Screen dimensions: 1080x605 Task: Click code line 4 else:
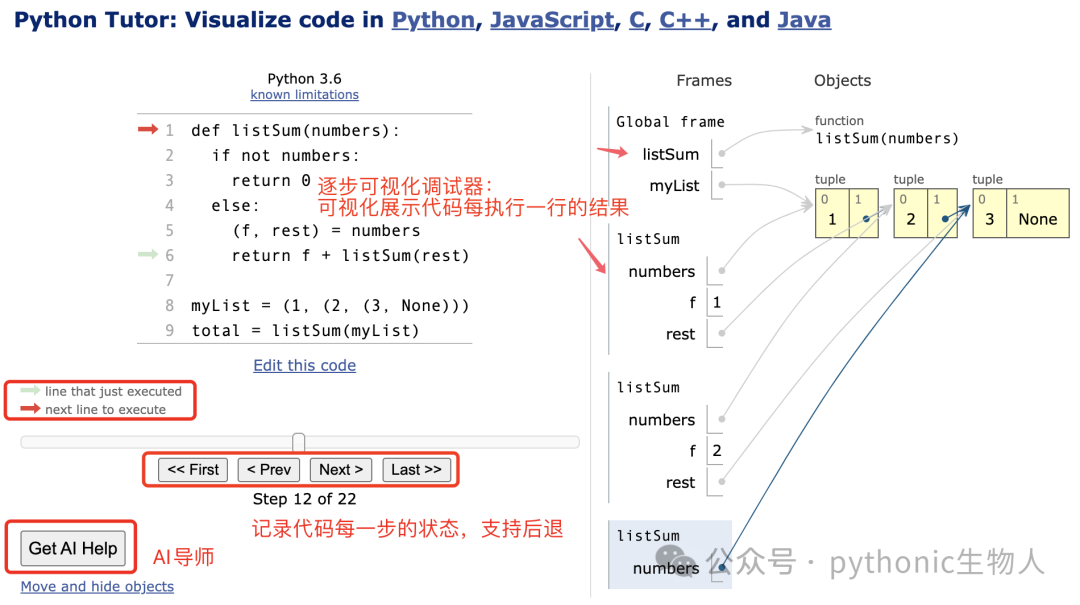pyautogui.click(x=235, y=205)
